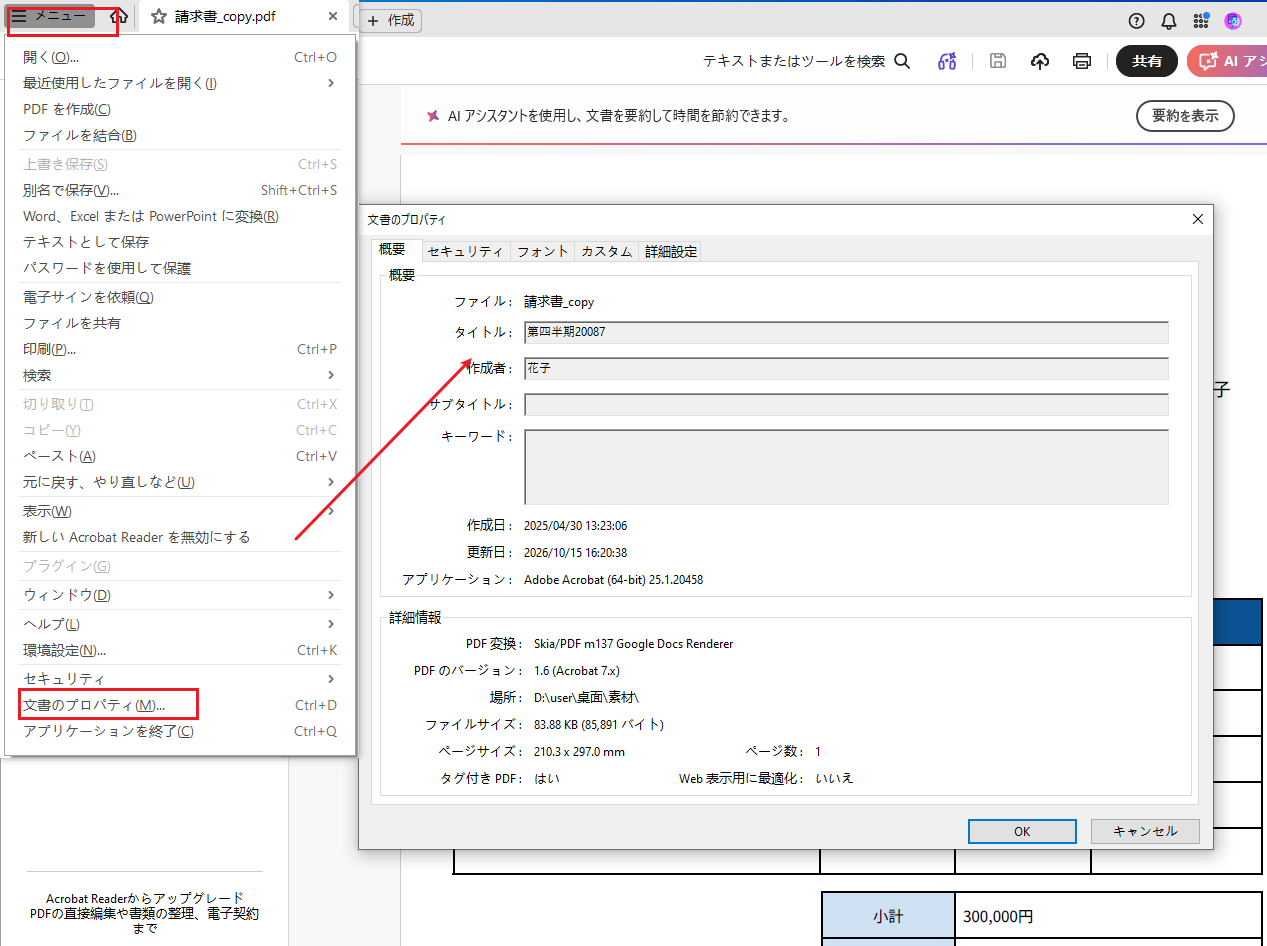Select ファイルを結合(B) menu item
The height and width of the screenshot is (946, 1267).
pyautogui.click(x=180, y=135)
